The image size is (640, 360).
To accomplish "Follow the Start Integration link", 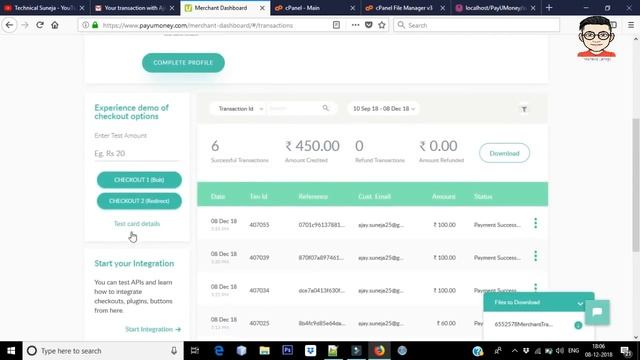I will 153,329.
